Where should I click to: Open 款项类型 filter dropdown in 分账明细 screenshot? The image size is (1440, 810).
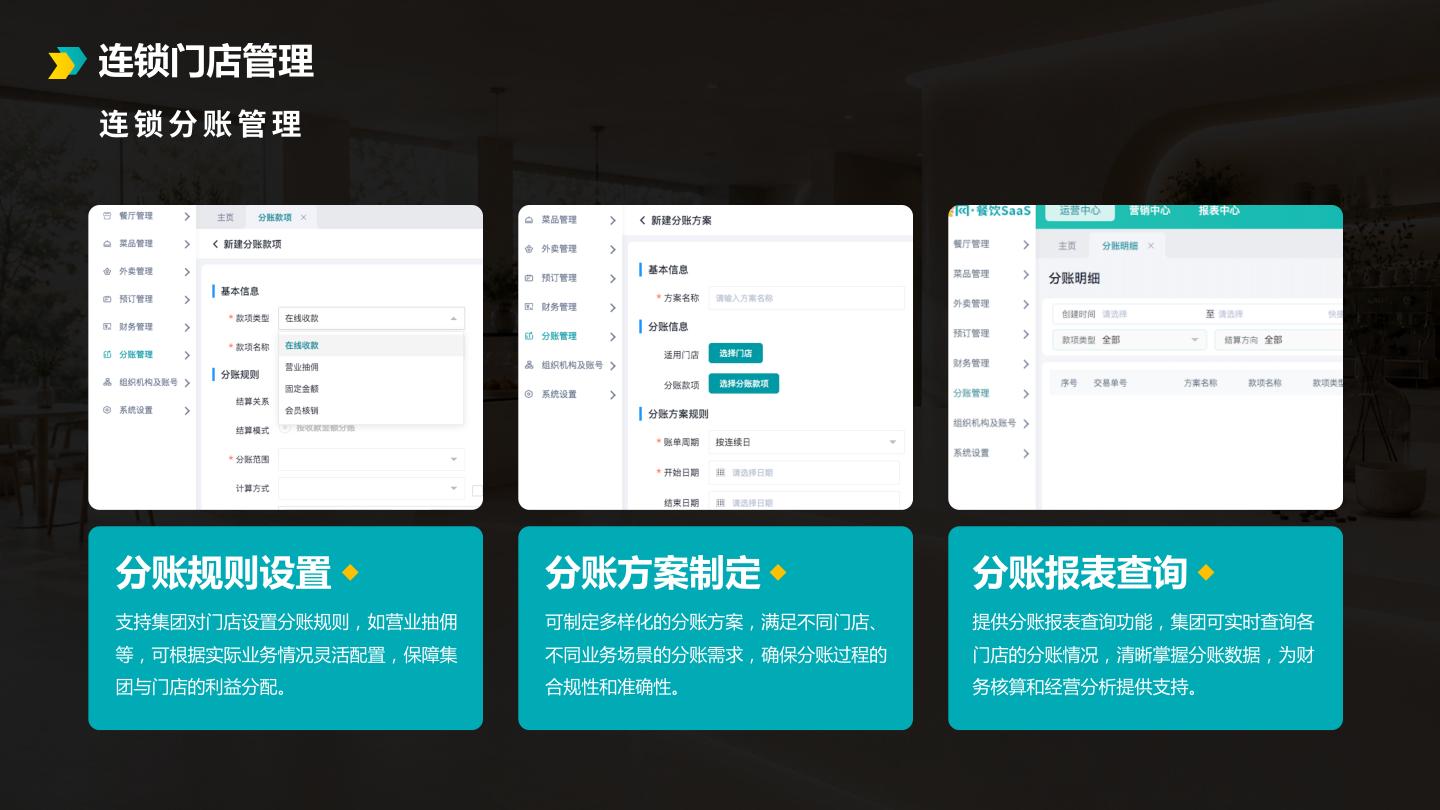click(x=1129, y=340)
